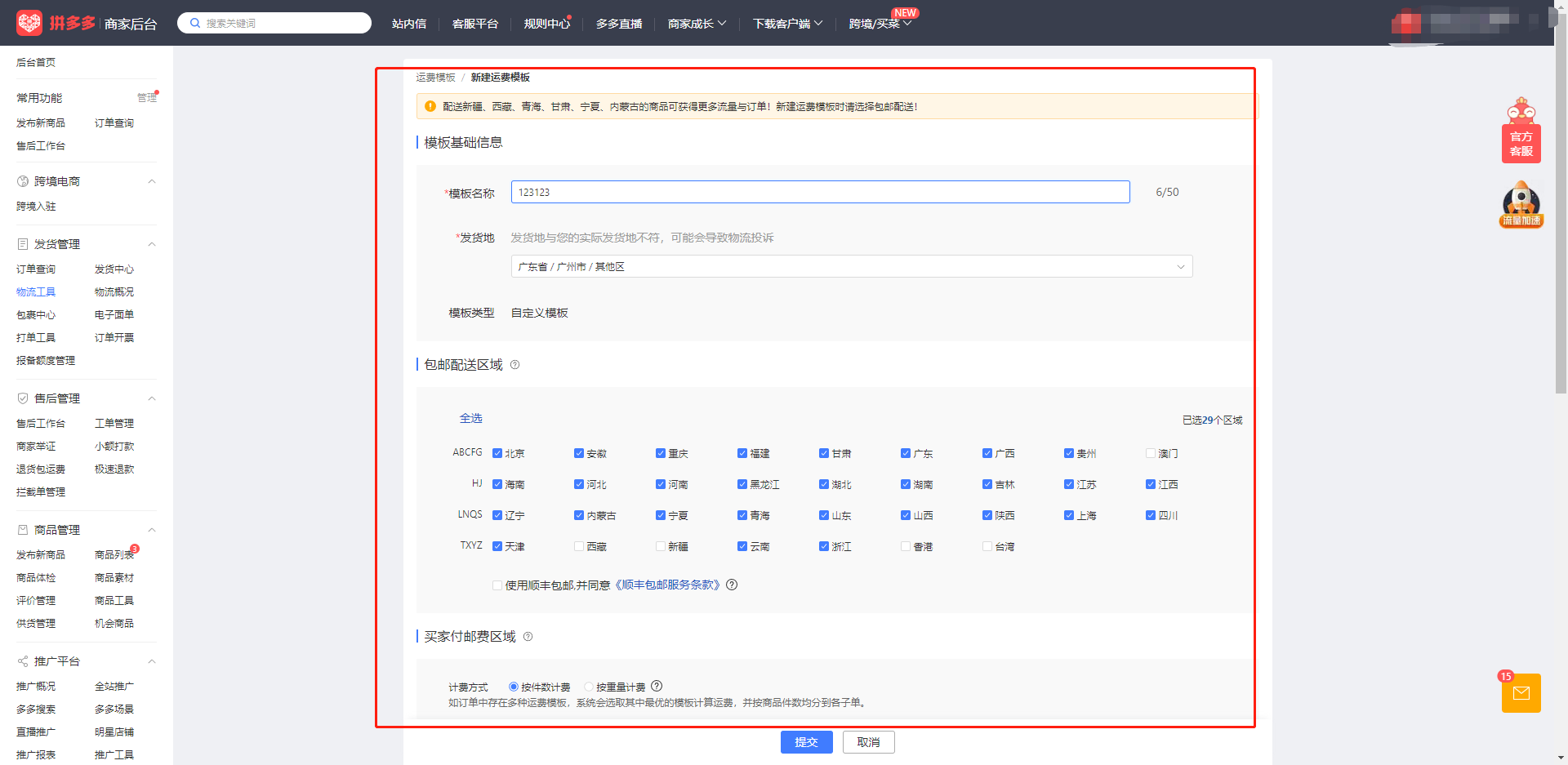Open 客服平台 in top navigation
Viewport: 1568px width, 765px height.
tap(474, 24)
